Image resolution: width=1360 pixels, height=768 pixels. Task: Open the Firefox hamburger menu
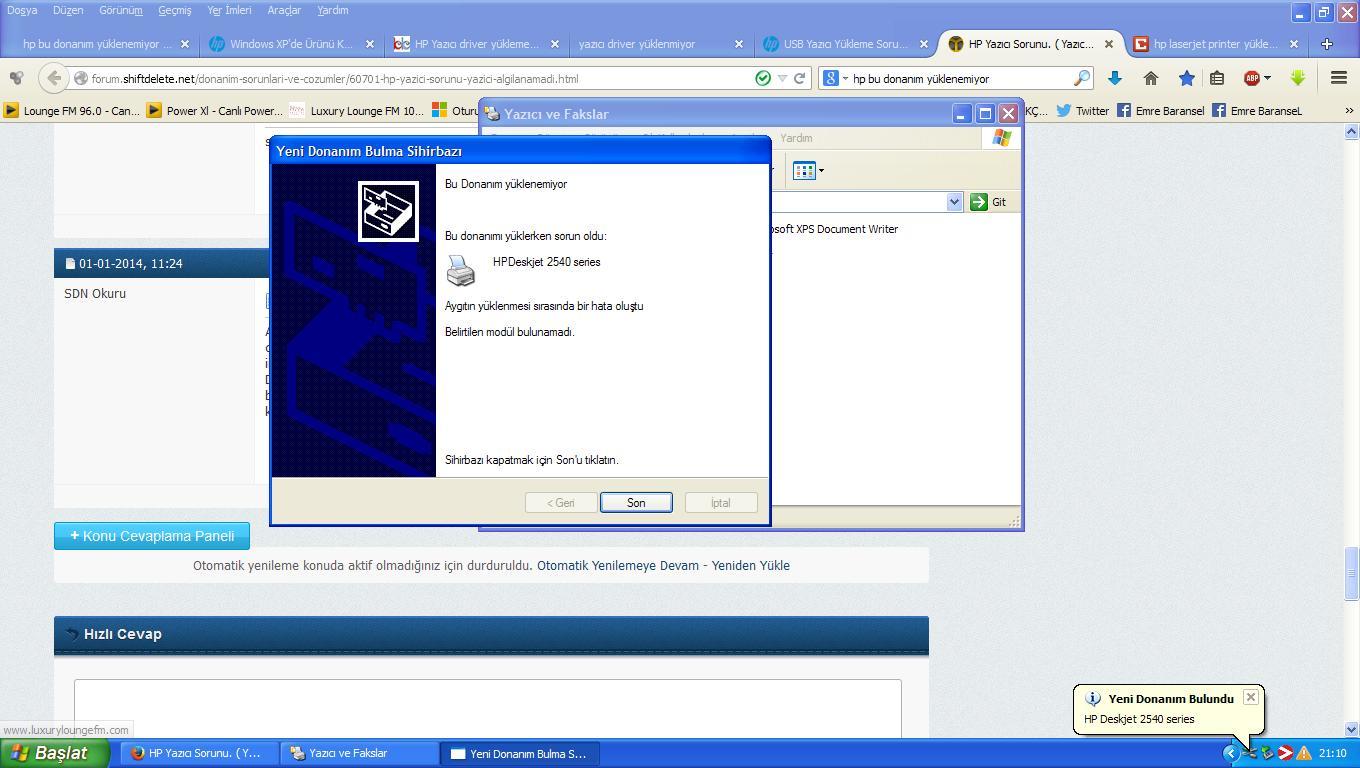click(x=1339, y=78)
